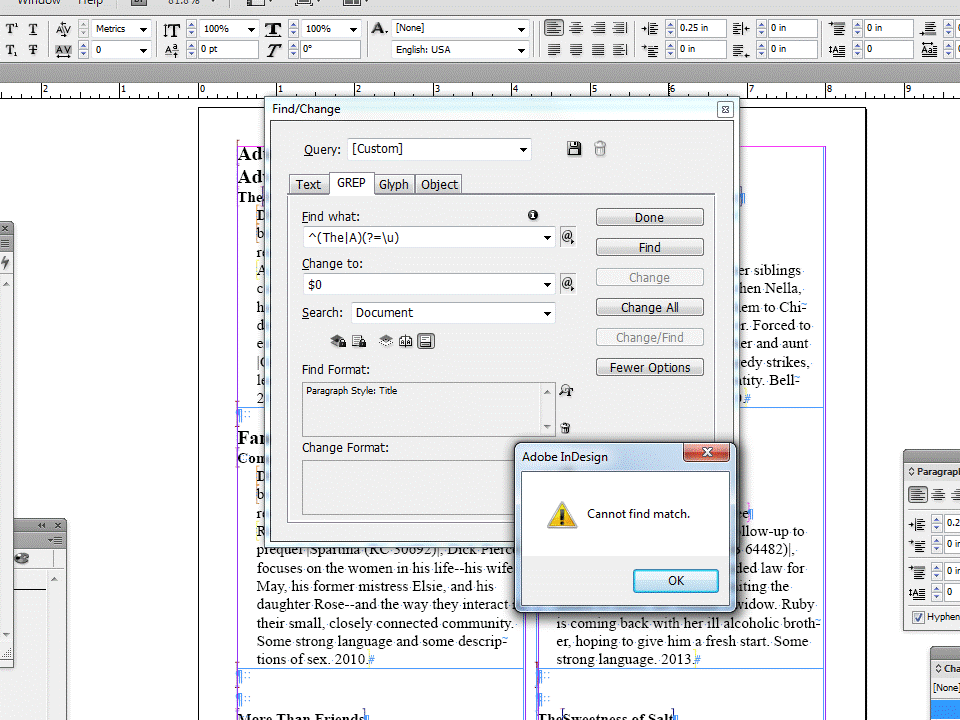The image size is (960, 720).
Task: Click the left indent 0.25 in field
Action: [702, 28]
